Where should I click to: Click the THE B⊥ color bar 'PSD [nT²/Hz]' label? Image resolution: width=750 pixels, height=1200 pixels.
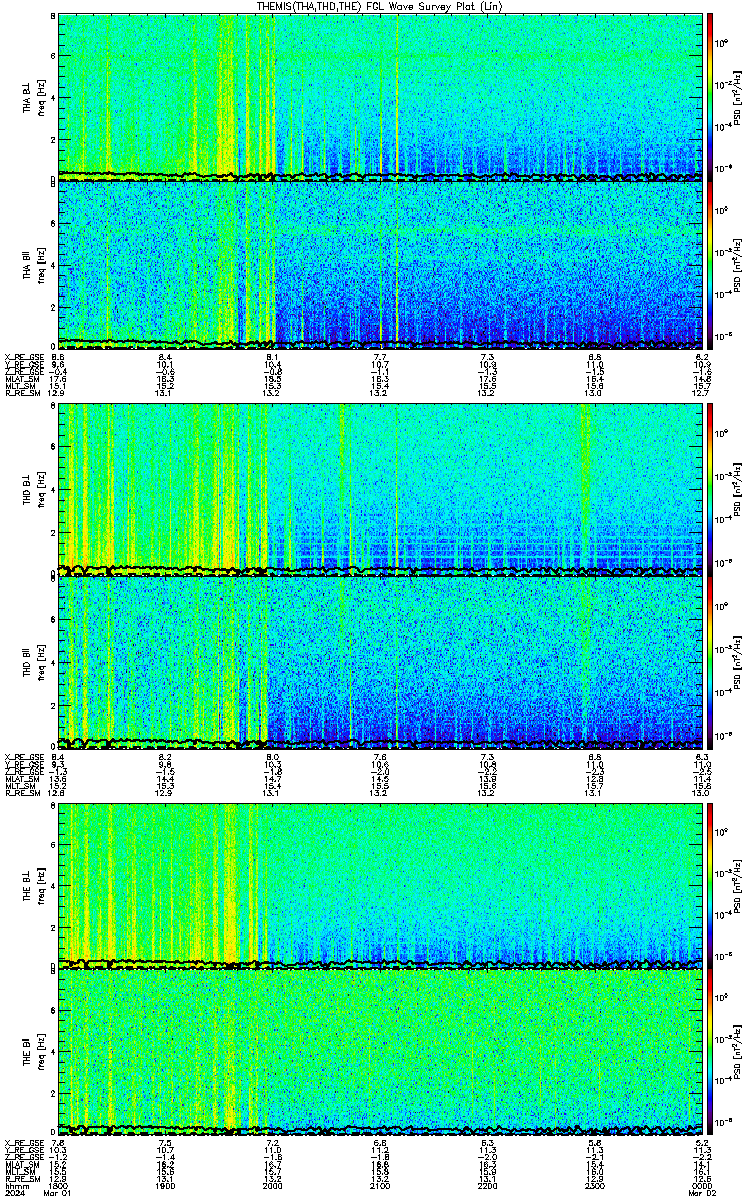pos(738,885)
